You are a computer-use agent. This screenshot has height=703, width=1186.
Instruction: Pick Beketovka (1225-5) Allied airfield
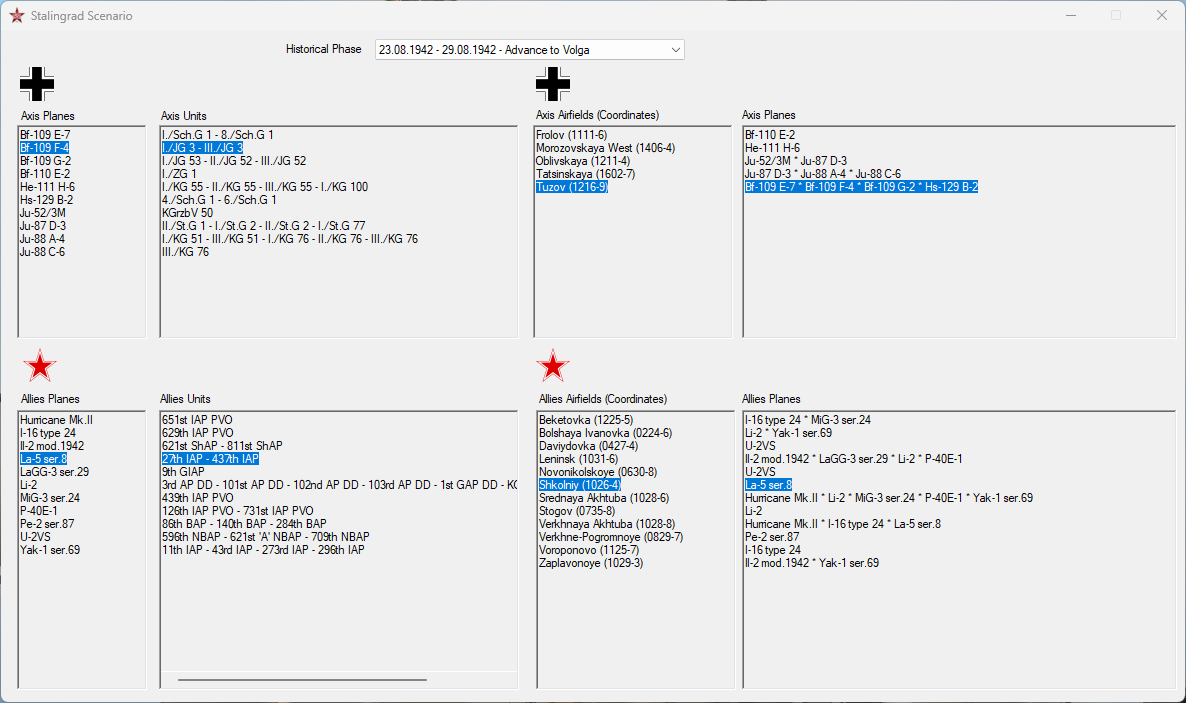point(586,420)
